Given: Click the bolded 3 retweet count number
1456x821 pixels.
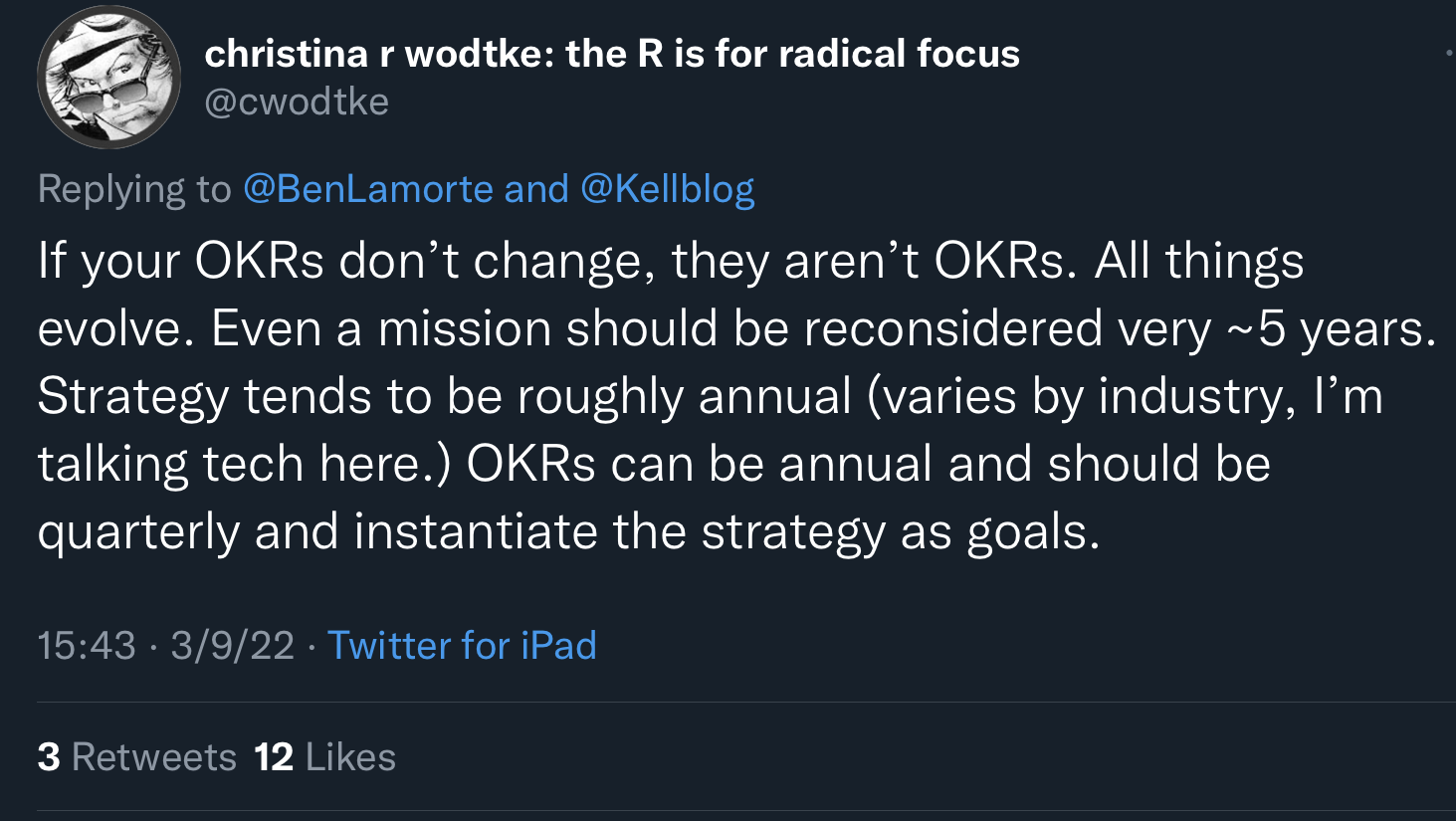Looking at the screenshot, I should point(46,756).
